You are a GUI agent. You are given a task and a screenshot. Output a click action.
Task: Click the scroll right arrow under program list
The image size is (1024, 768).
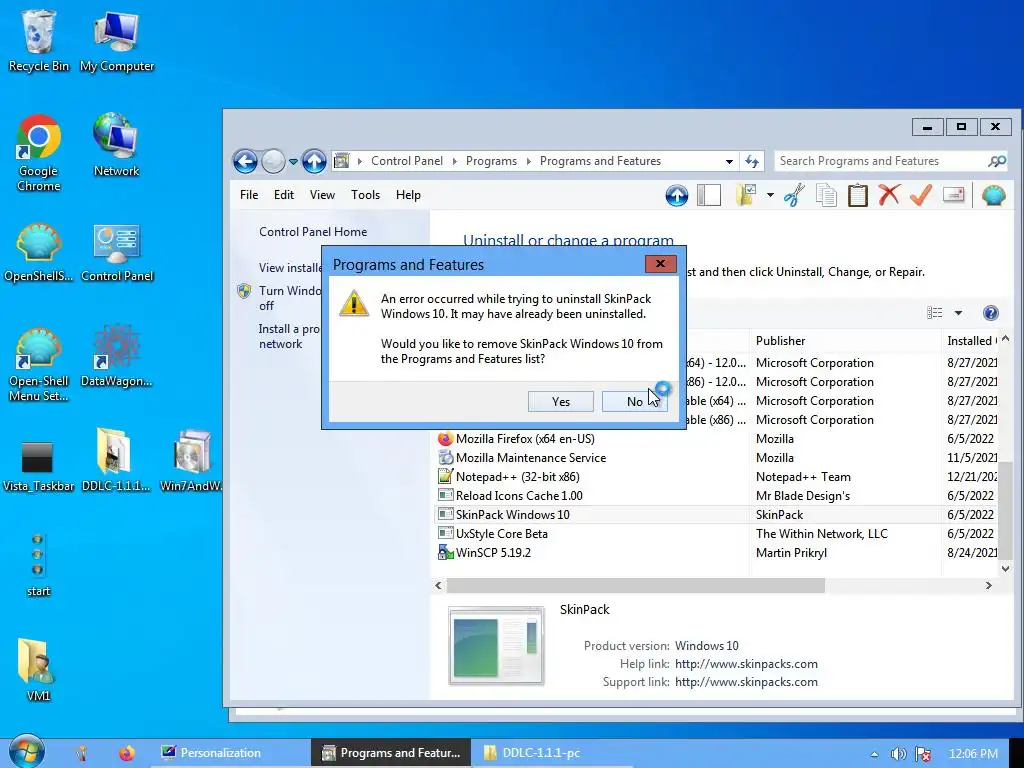click(x=989, y=586)
